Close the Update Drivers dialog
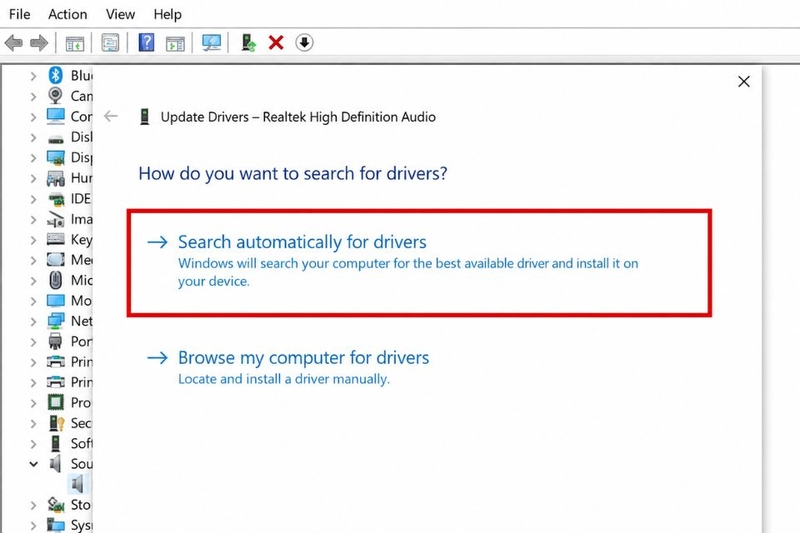Screen dimensions: 800x533 744,82
